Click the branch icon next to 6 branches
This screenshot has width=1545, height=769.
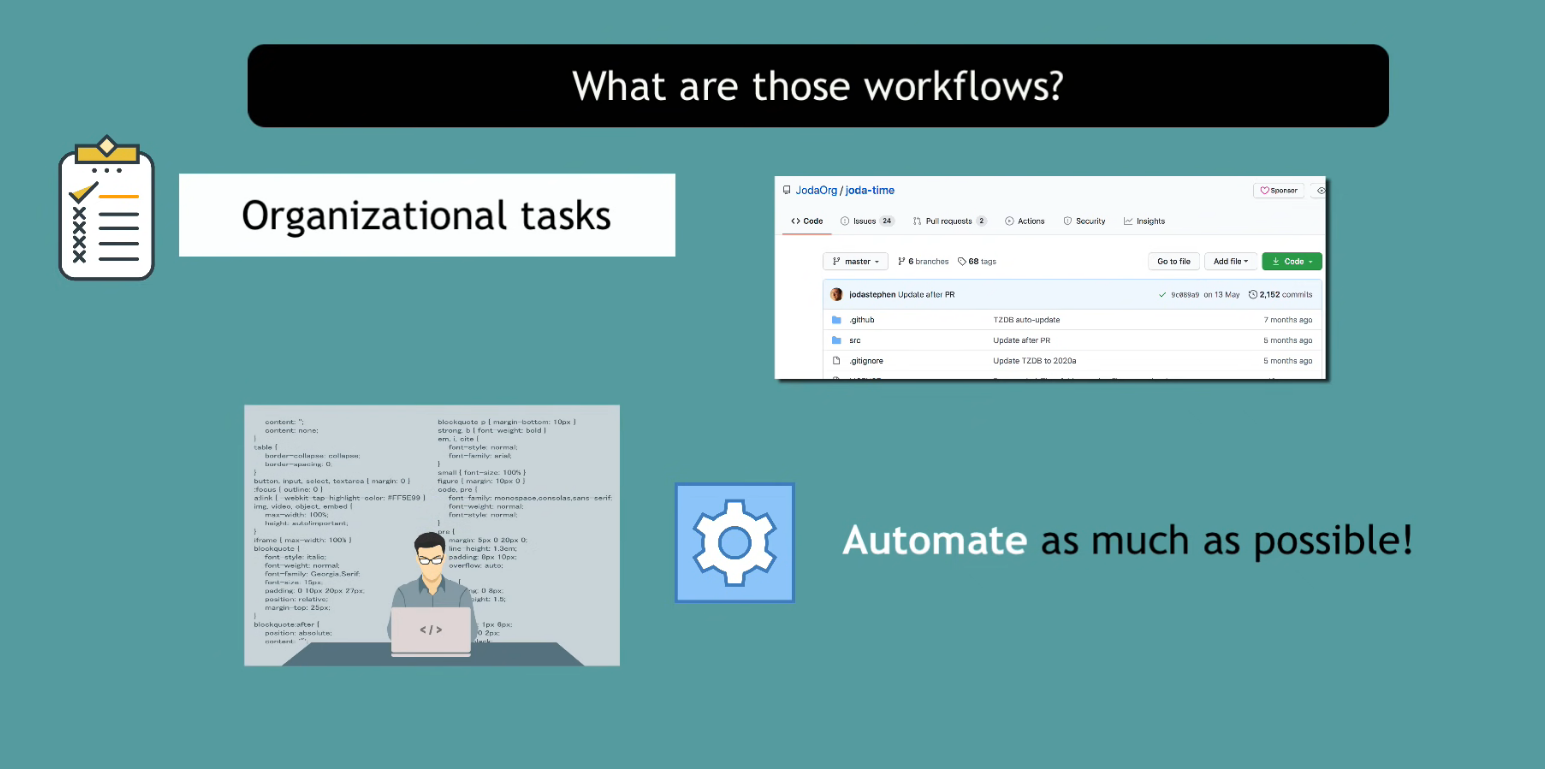(x=901, y=261)
